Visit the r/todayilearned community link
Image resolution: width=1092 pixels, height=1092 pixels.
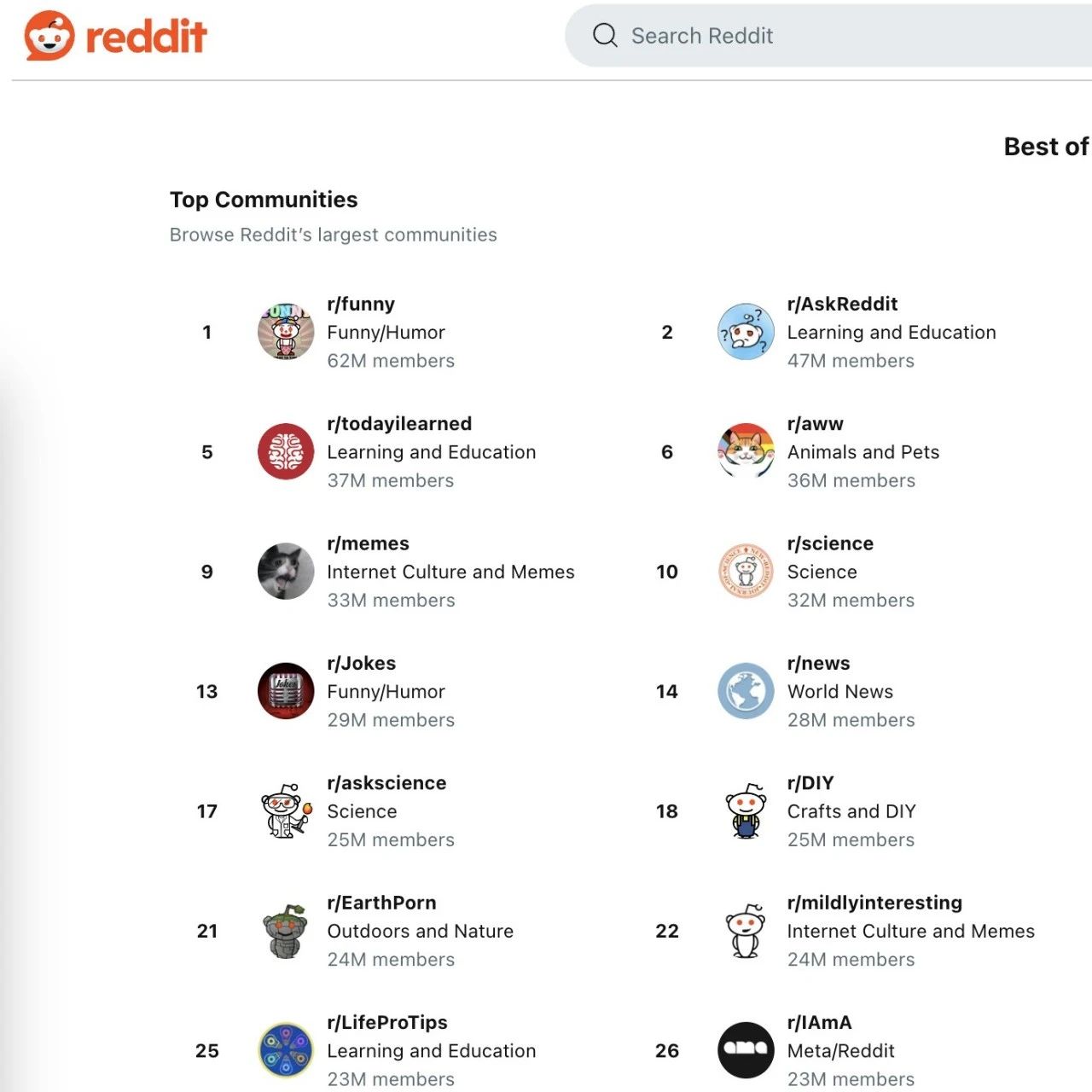click(399, 424)
